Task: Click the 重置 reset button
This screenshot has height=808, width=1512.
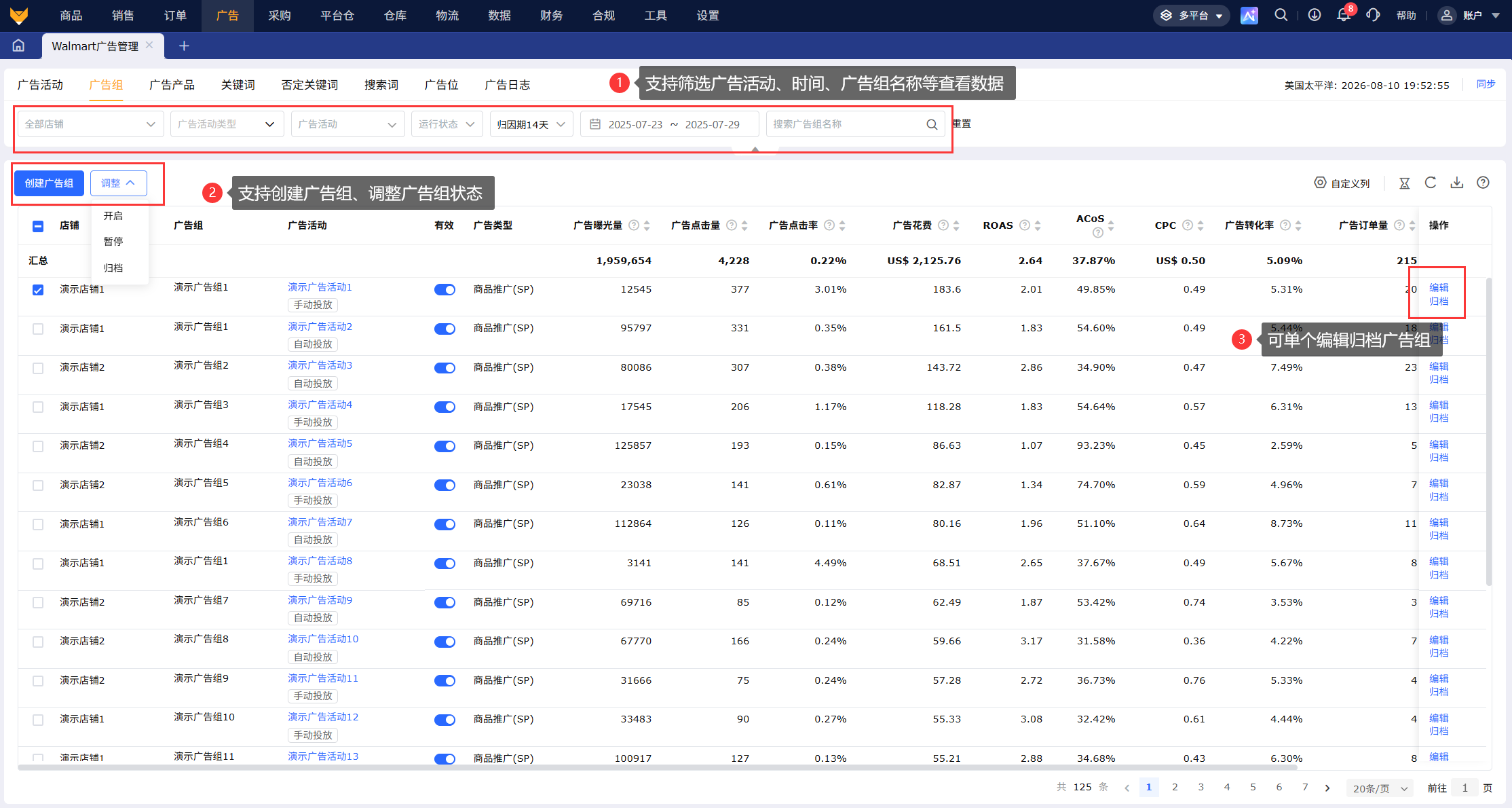Action: pos(962,124)
